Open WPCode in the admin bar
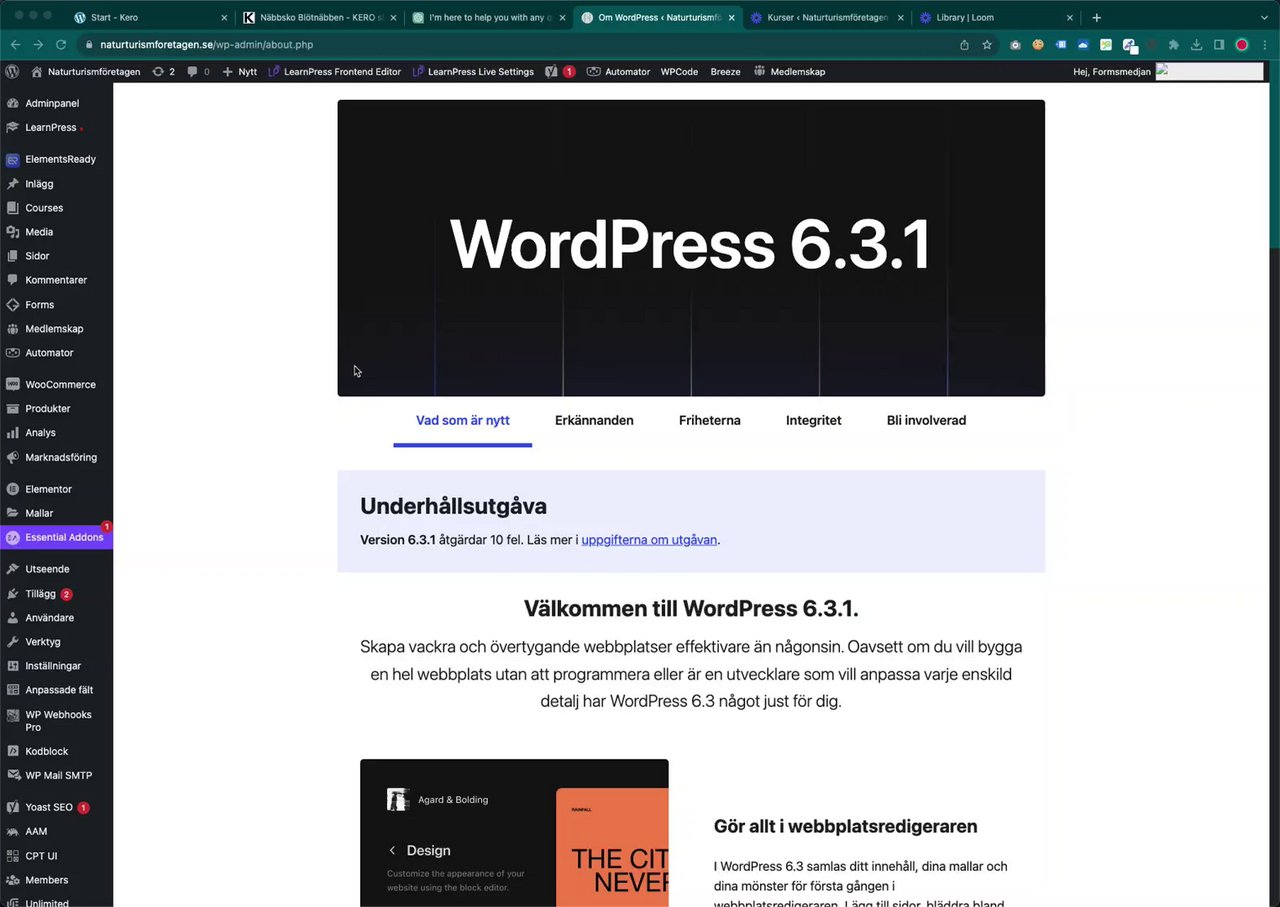The image size is (1280, 907). [679, 72]
